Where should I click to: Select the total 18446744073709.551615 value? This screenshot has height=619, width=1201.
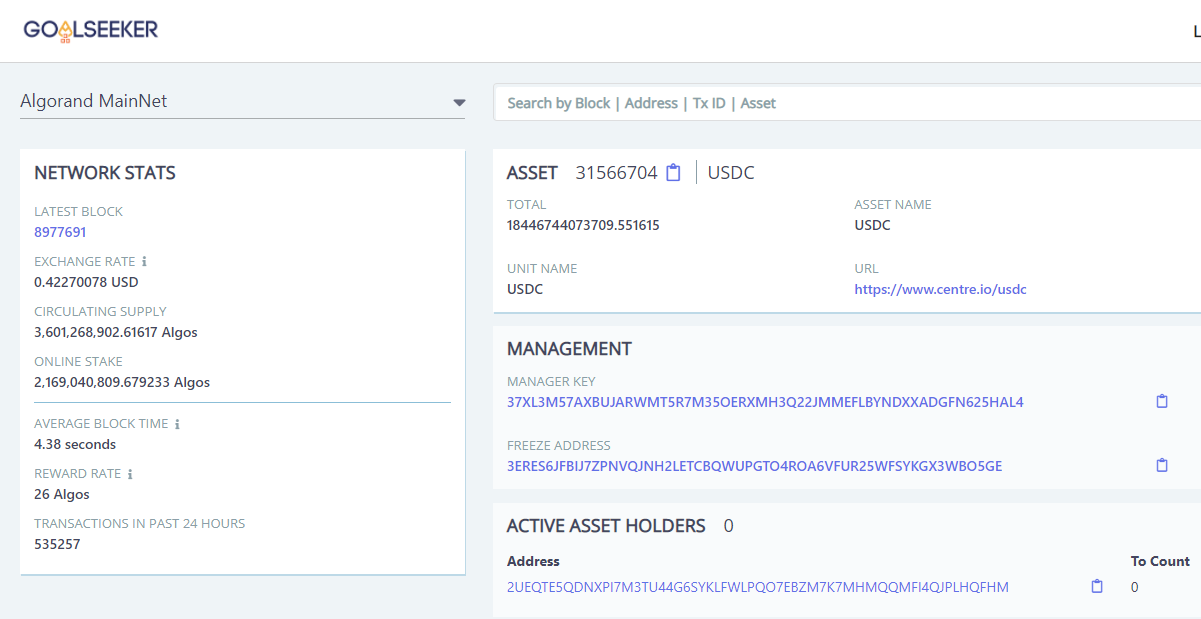pos(583,225)
